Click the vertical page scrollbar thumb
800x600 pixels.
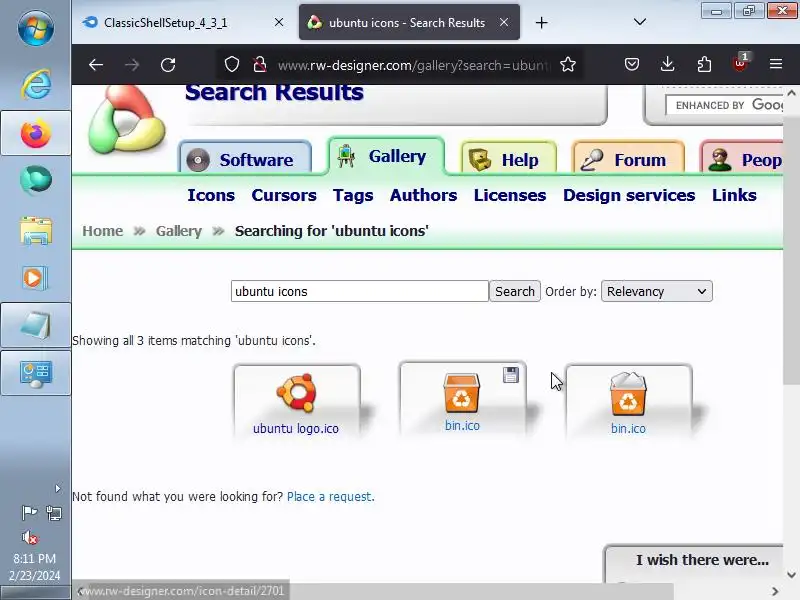(791, 250)
